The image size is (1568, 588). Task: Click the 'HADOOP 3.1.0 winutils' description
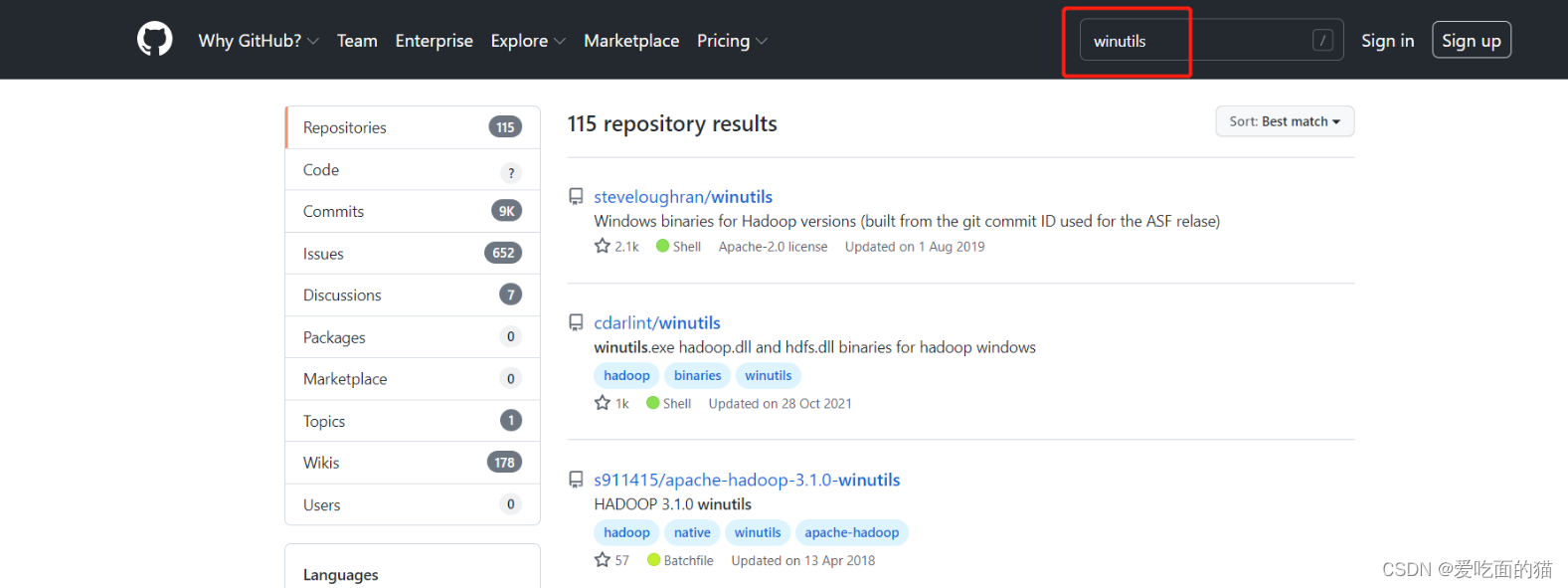[x=673, y=504]
